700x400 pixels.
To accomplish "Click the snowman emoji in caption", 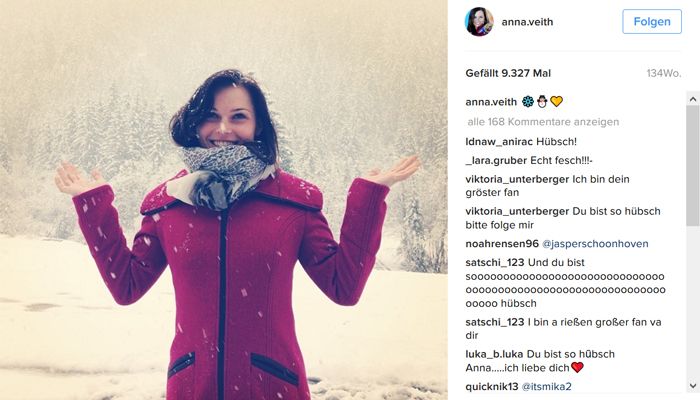I will click(x=542, y=102).
